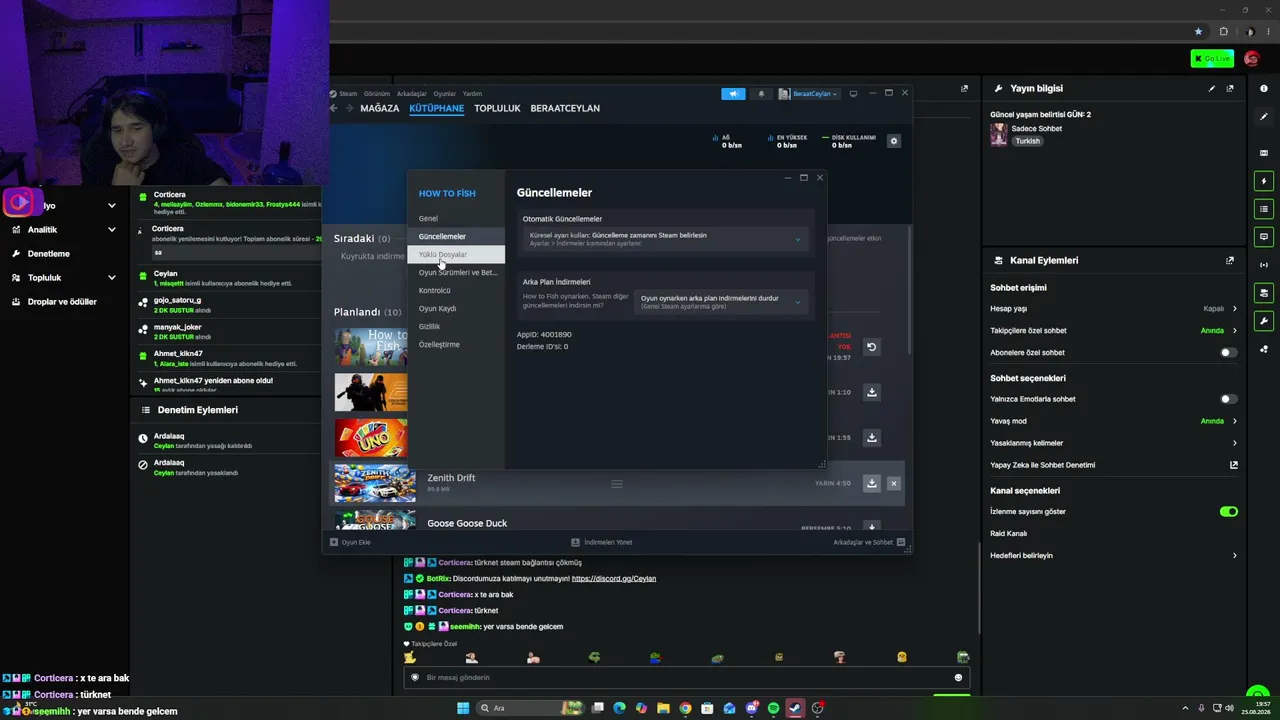Open the lightning quick actions sidebar icon

(1264, 181)
